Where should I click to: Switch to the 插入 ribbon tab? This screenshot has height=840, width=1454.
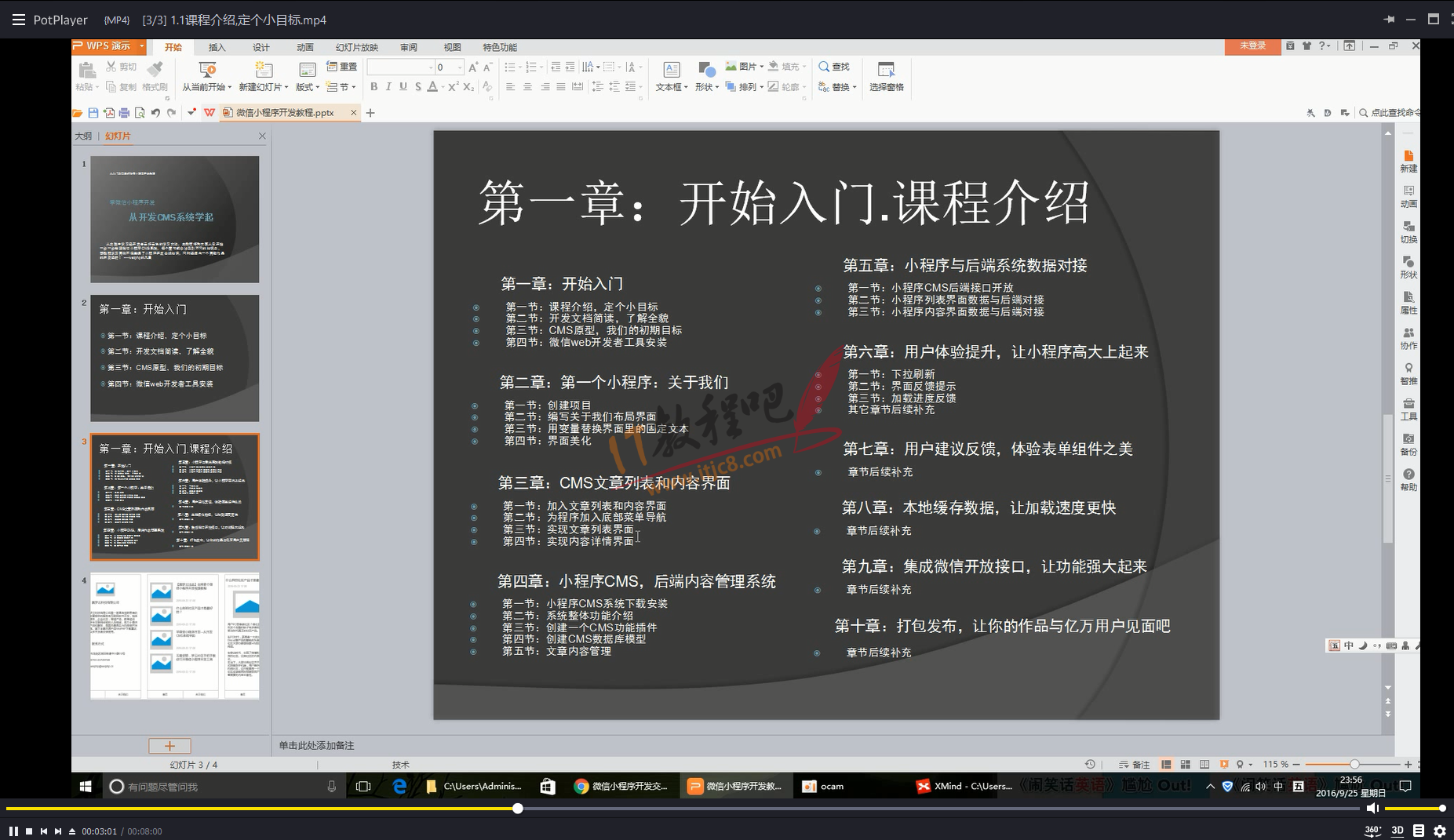point(217,47)
